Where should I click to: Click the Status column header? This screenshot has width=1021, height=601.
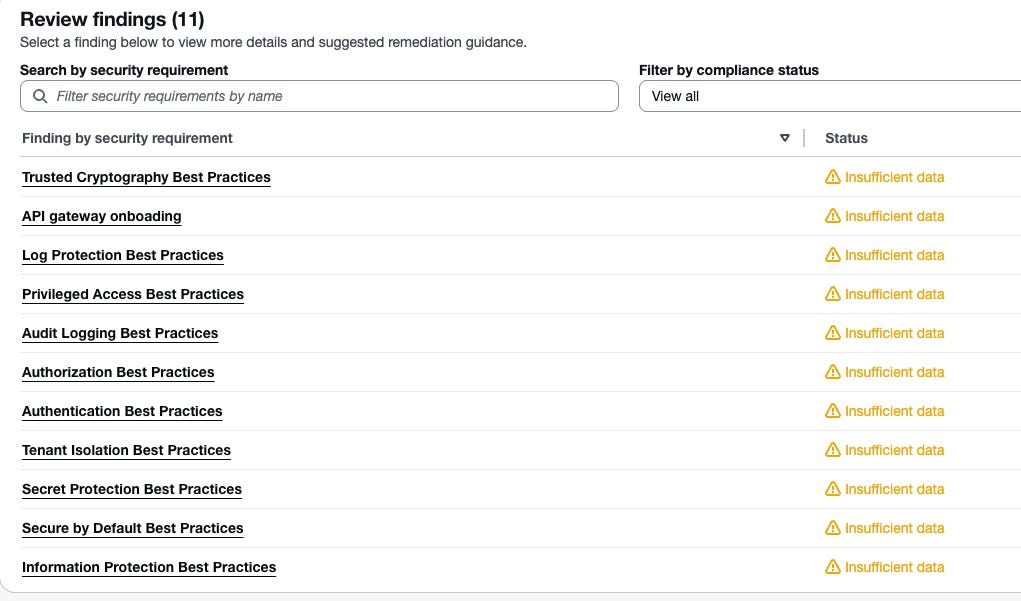(x=846, y=138)
